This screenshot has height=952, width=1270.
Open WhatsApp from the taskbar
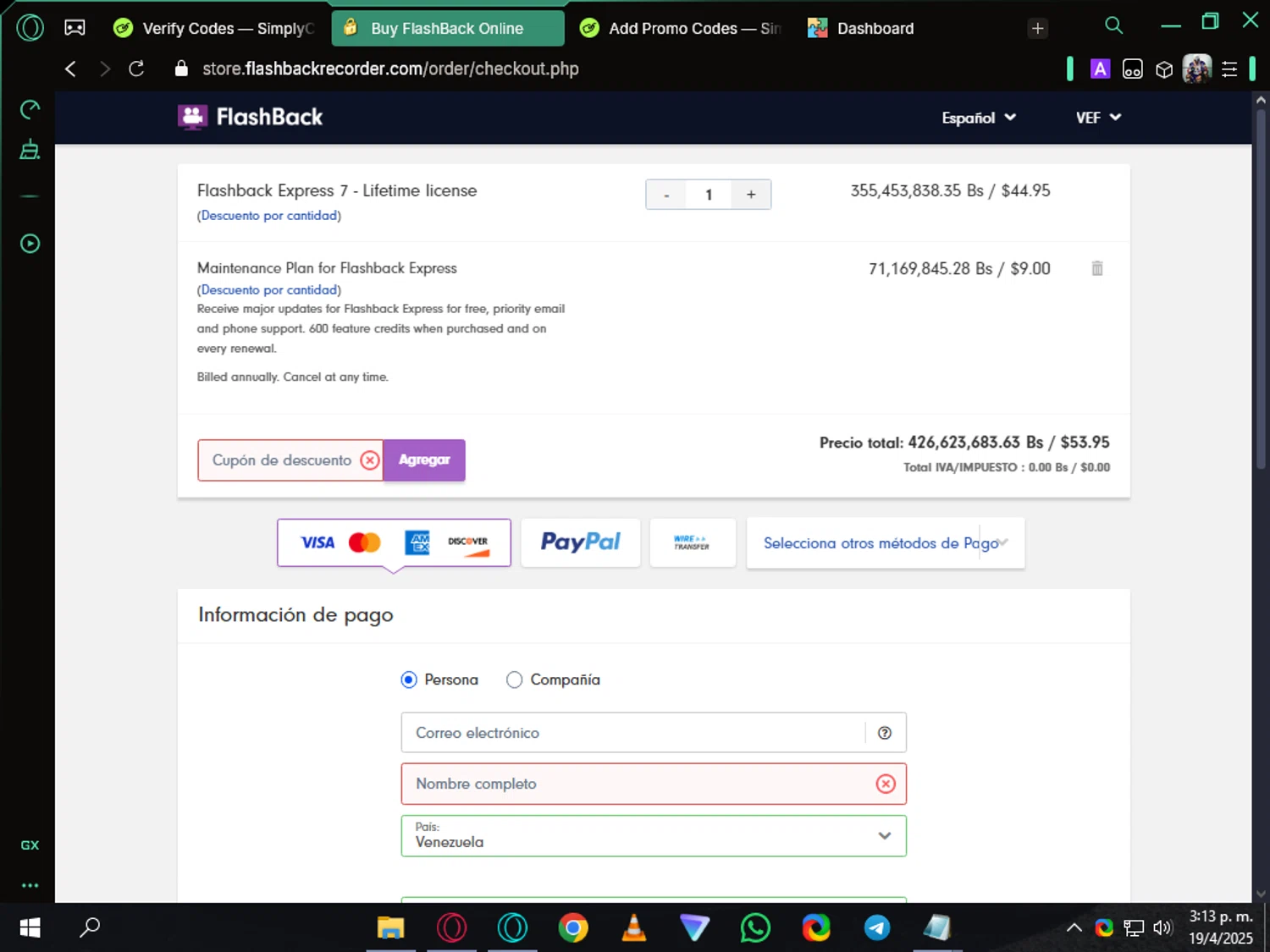click(x=755, y=927)
